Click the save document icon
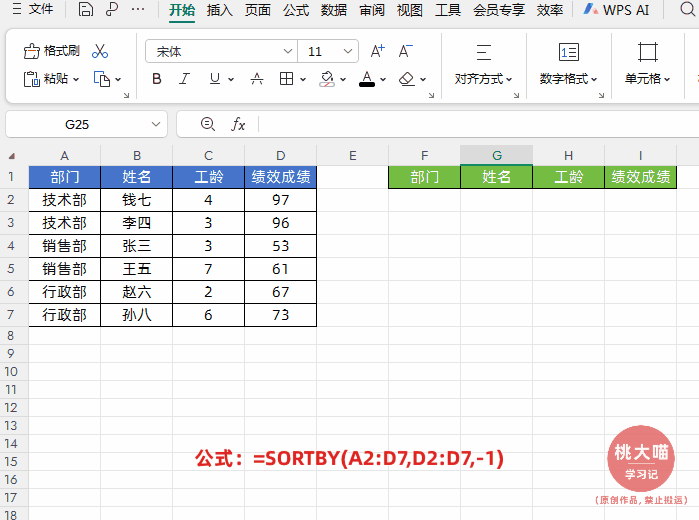The width and height of the screenshot is (699, 520). 86,9
